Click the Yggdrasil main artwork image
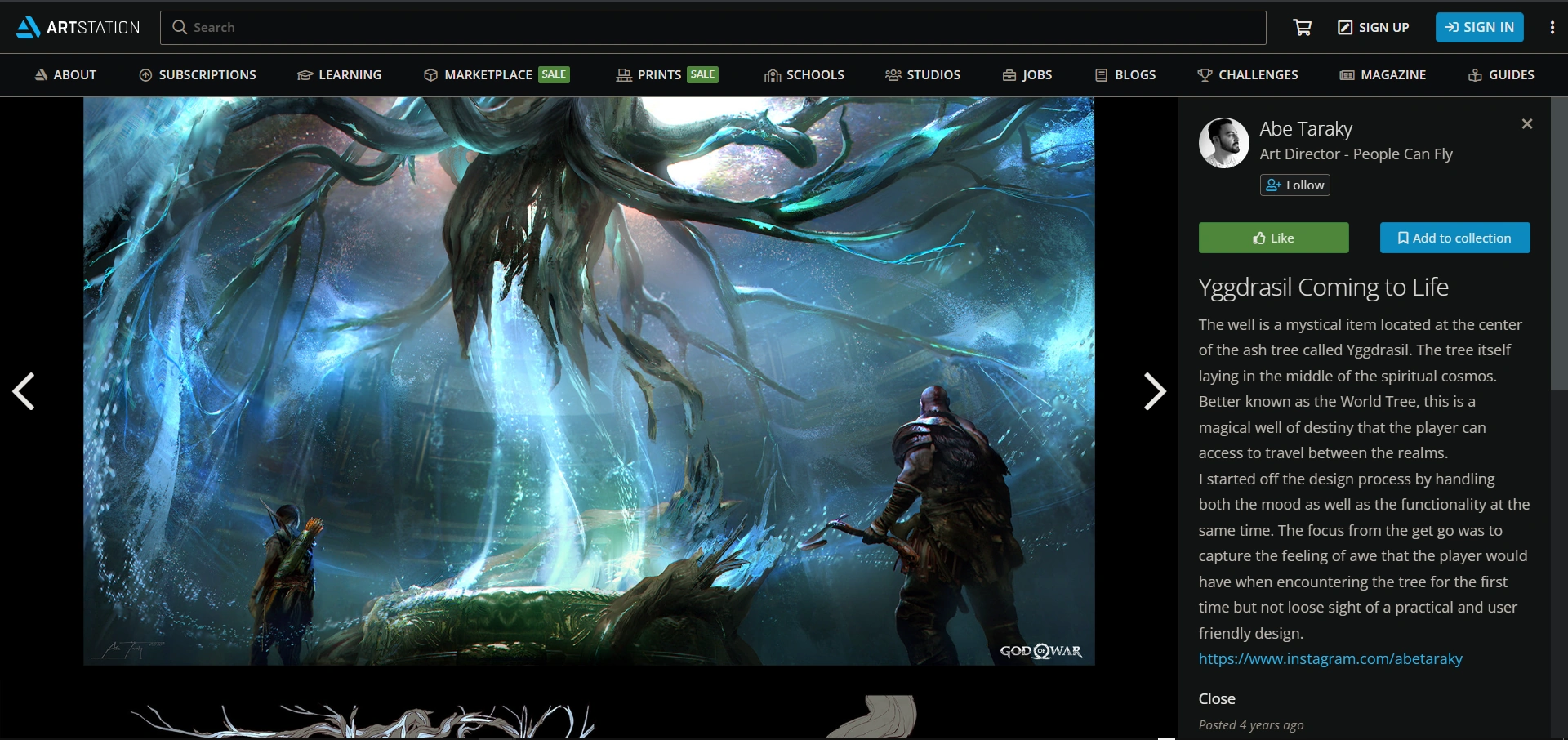The width and height of the screenshot is (1568, 740). coord(589,381)
